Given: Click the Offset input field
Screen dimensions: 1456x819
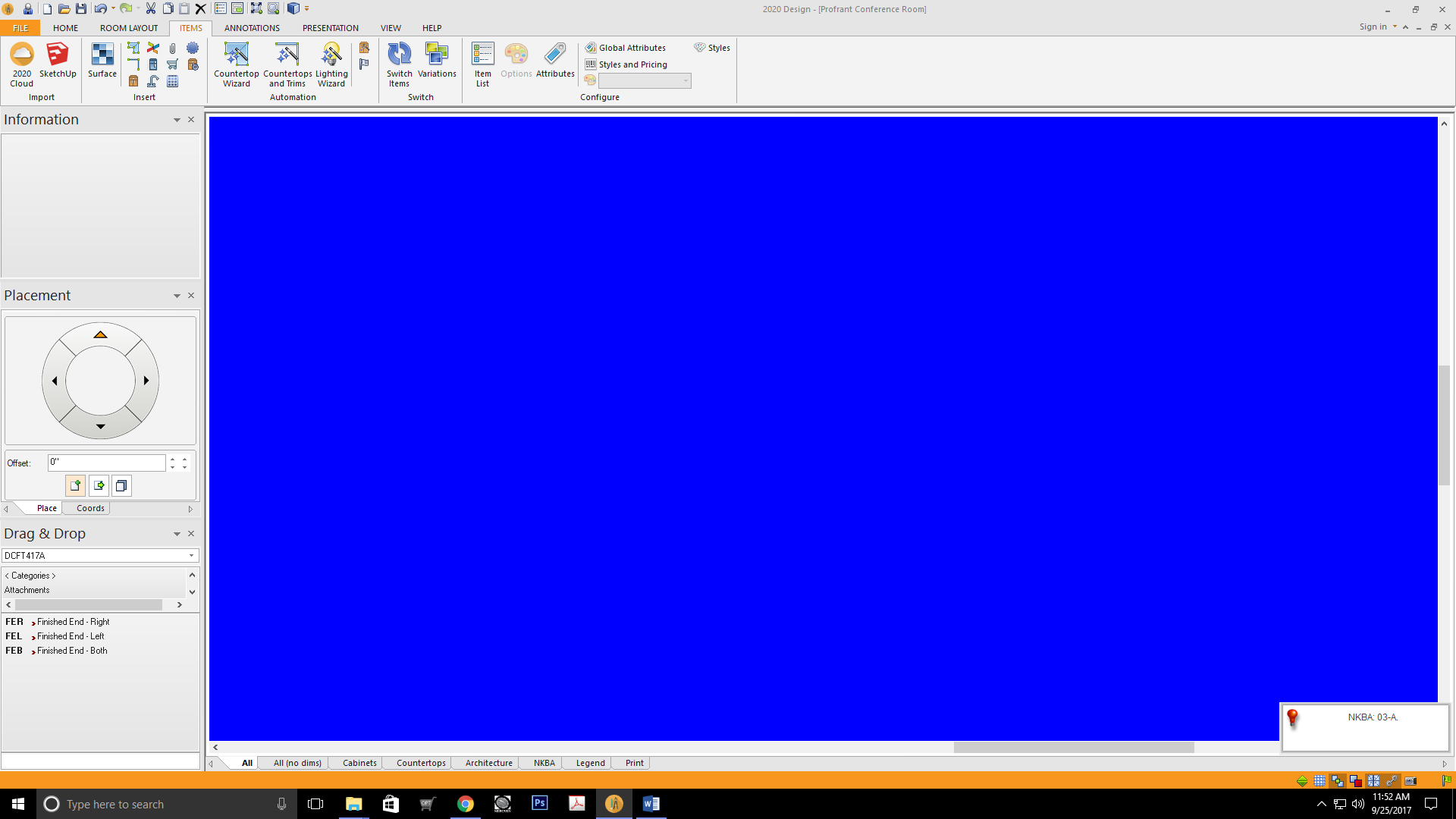Looking at the screenshot, I should 106,463.
